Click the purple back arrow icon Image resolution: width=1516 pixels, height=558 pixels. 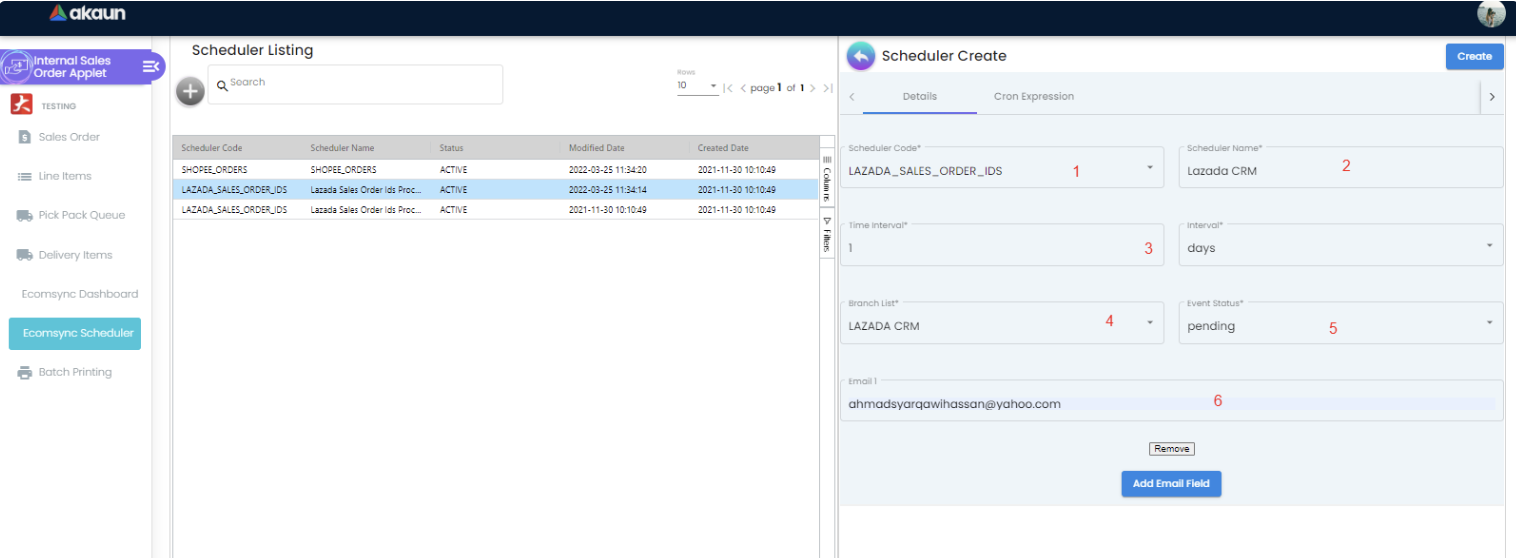click(860, 56)
